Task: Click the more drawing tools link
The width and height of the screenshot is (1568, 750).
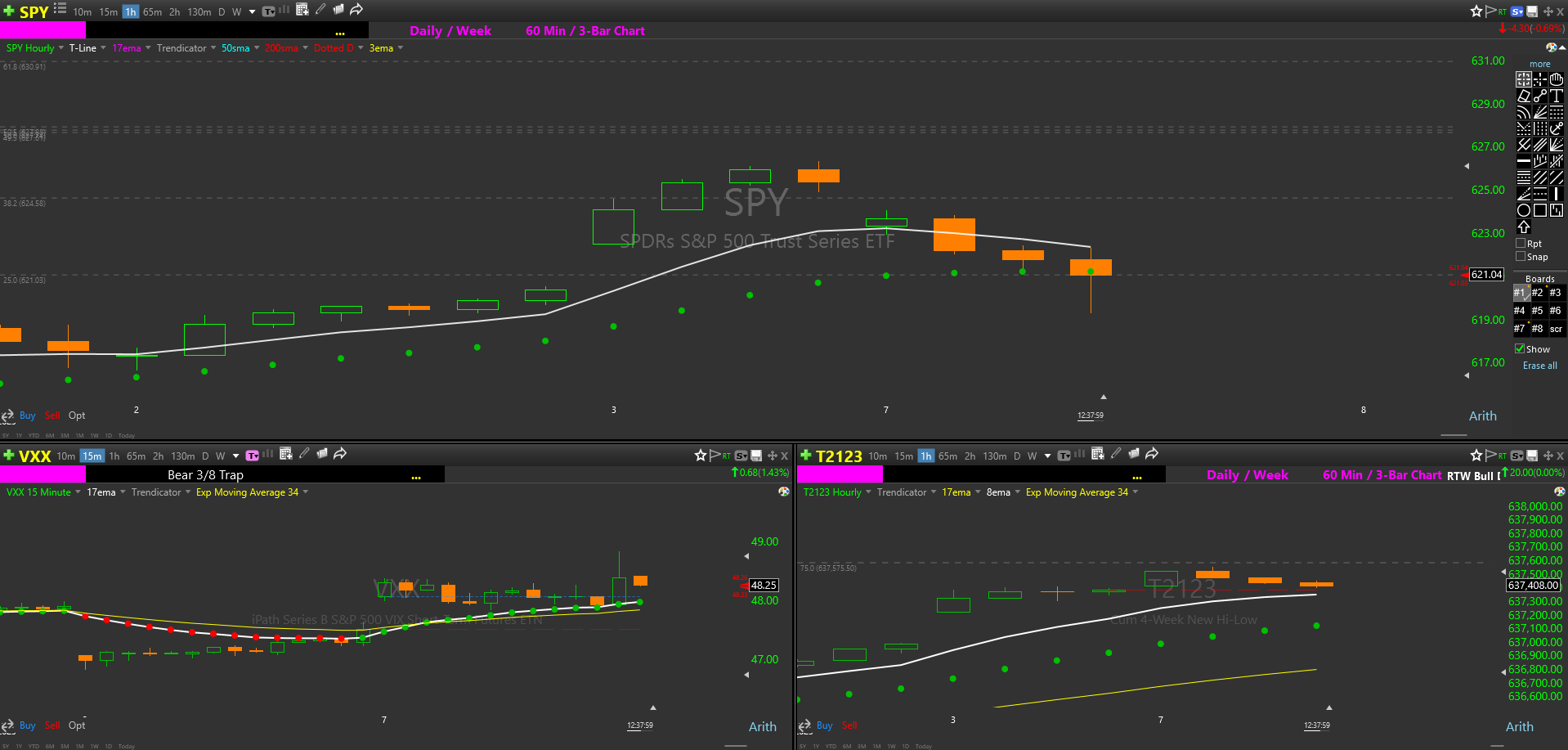Action: coord(1539,64)
